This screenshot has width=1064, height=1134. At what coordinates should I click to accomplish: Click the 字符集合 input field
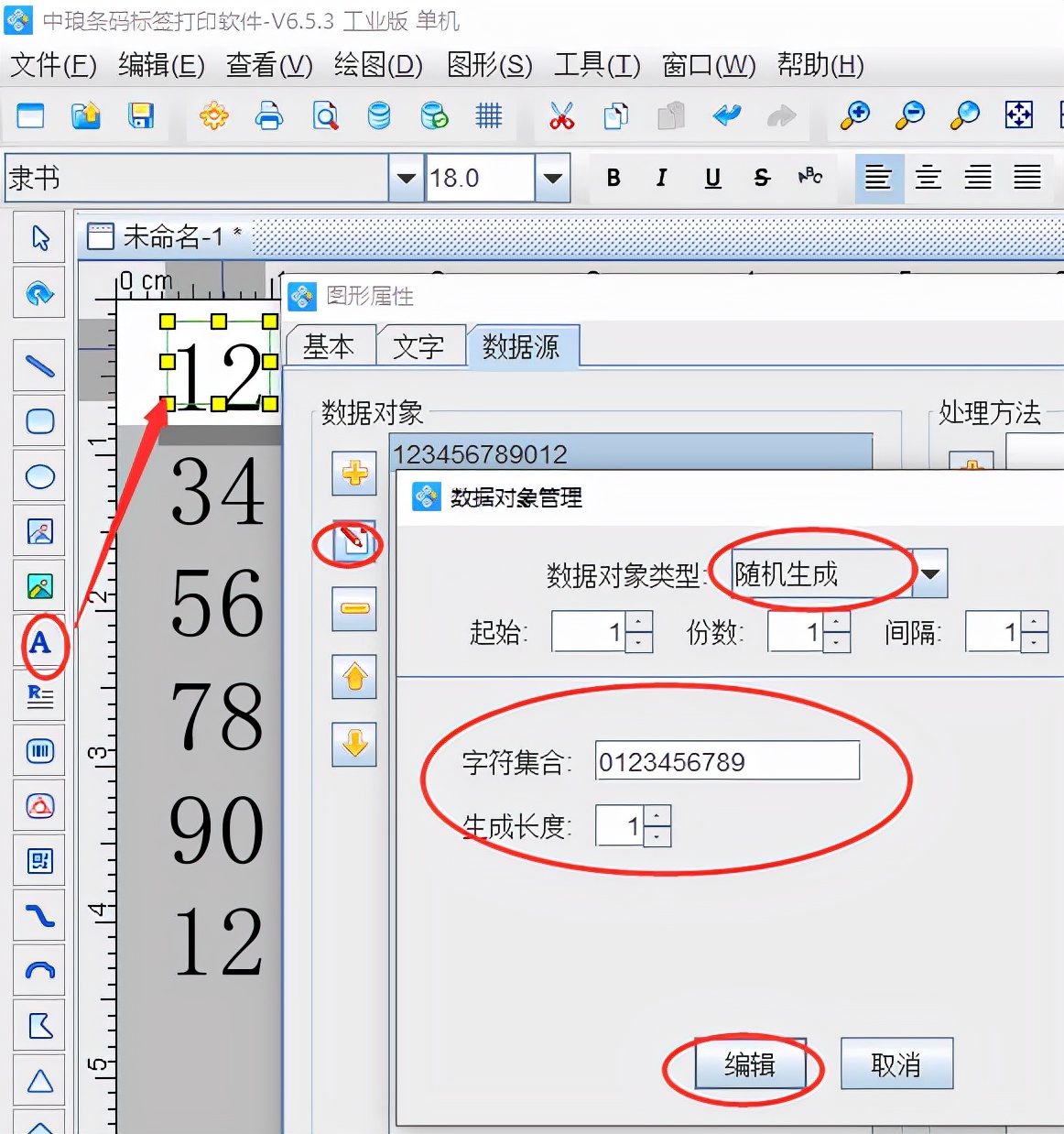tap(726, 760)
